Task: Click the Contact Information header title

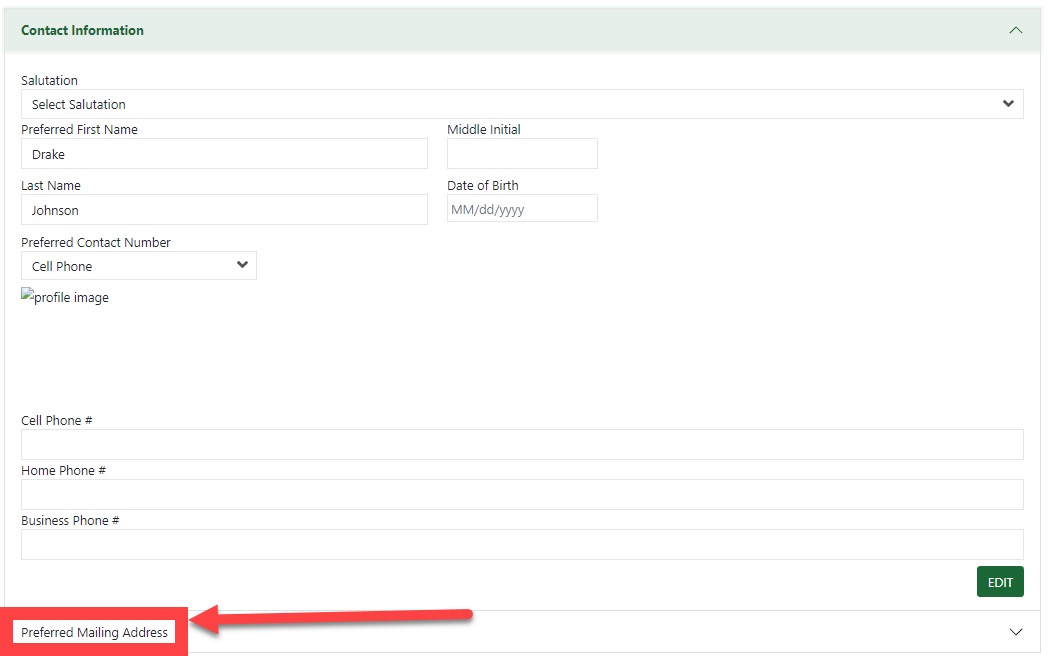Action: coord(82,30)
